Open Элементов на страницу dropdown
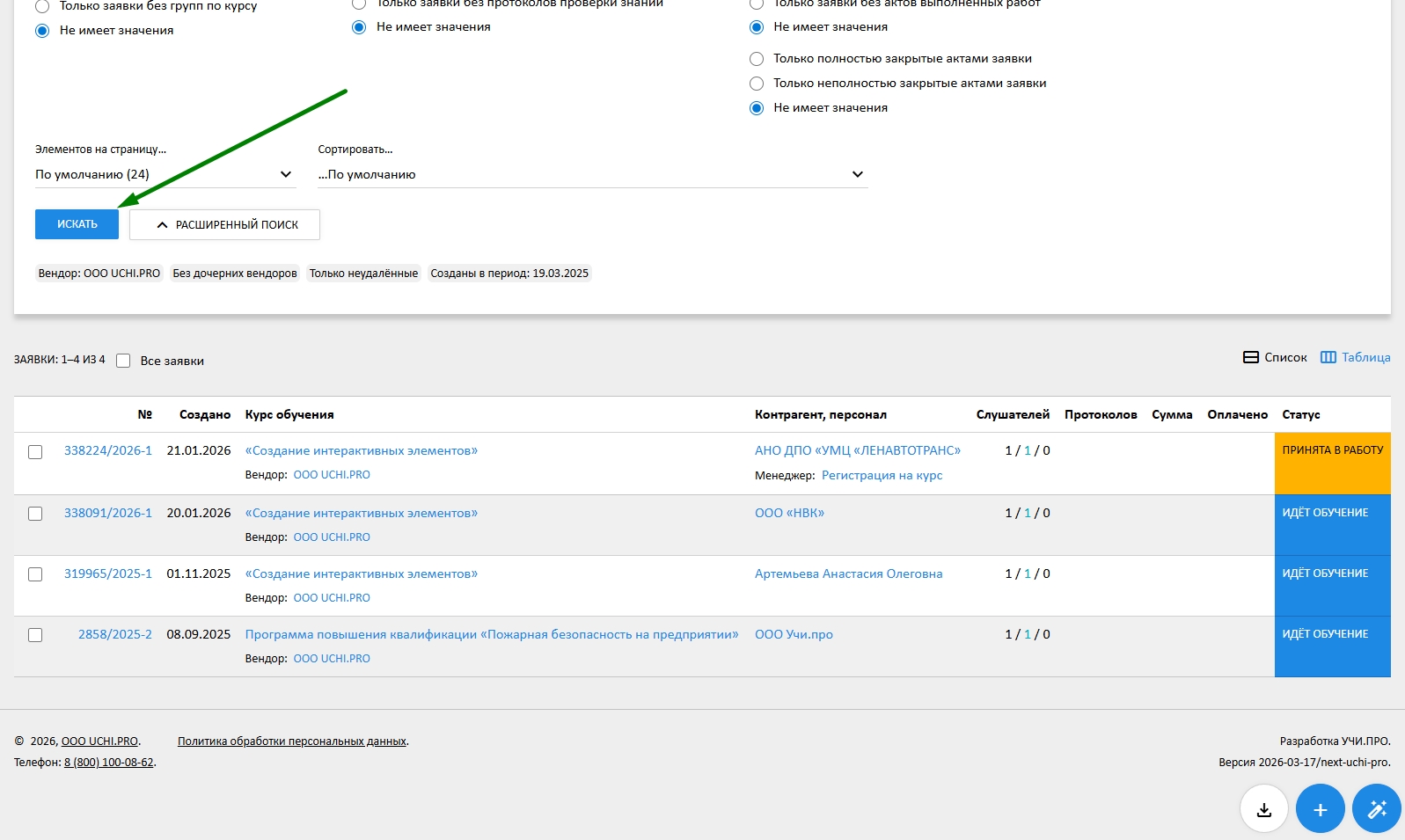The image size is (1405, 840). (x=164, y=174)
